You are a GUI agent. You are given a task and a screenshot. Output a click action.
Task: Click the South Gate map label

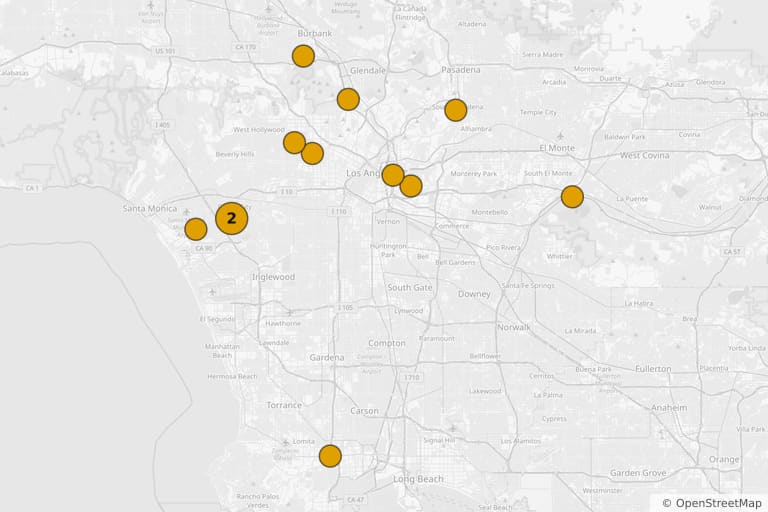(410, 288)
